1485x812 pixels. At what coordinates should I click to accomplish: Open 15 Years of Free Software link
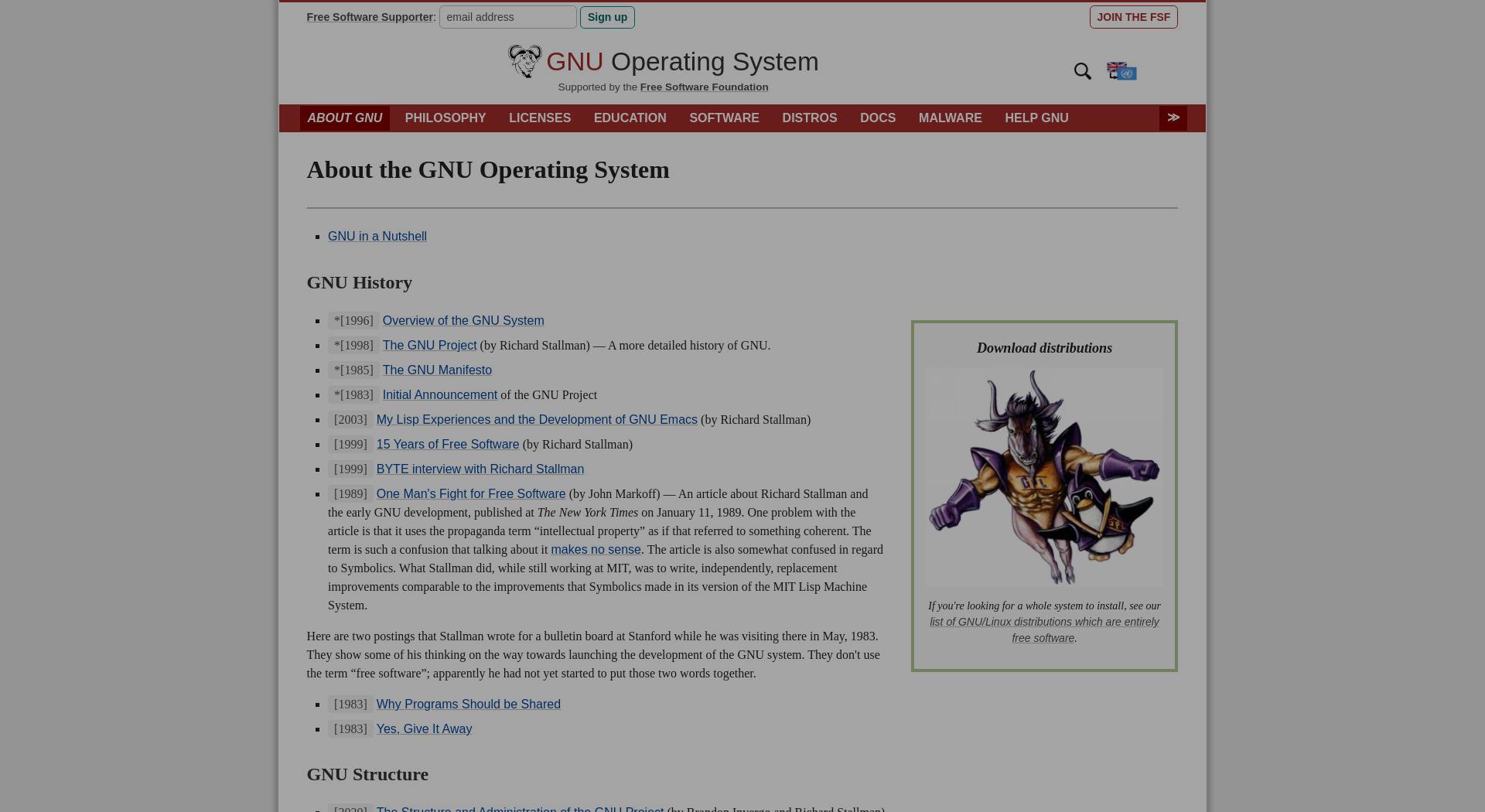click(447, 445)
